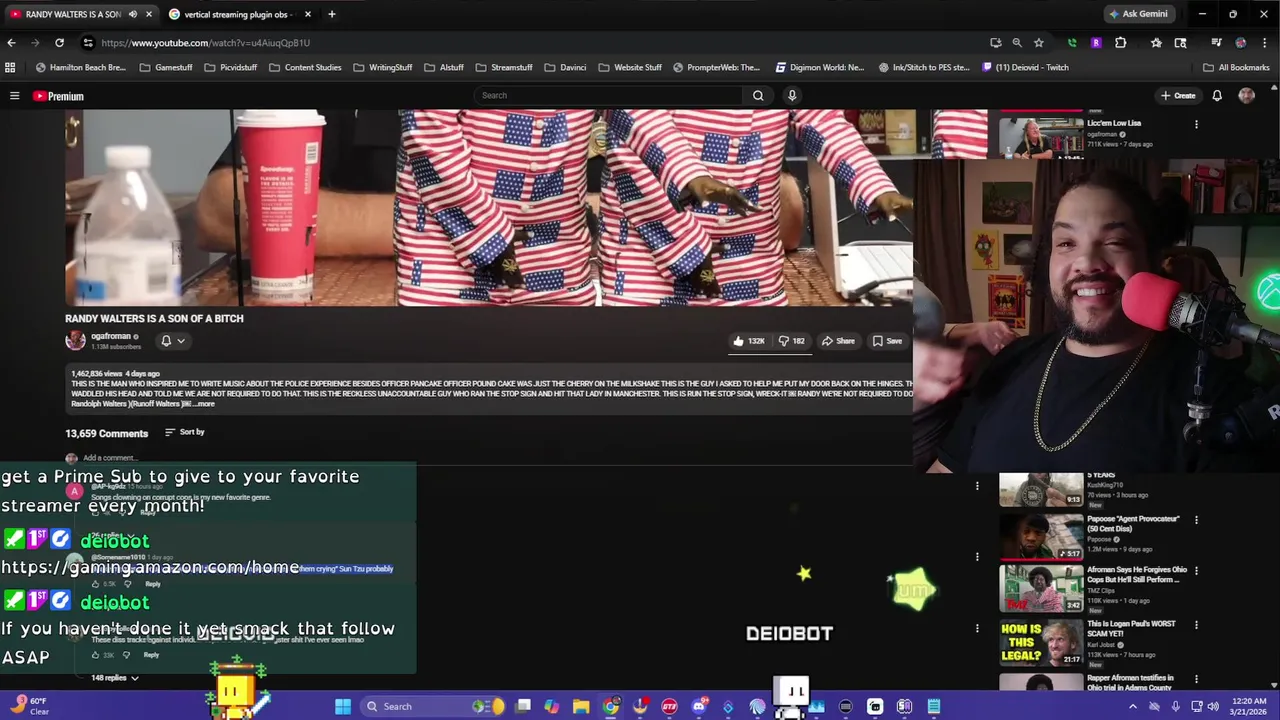Open the media controls icon in Chrome toolbar

point(1216,43)
